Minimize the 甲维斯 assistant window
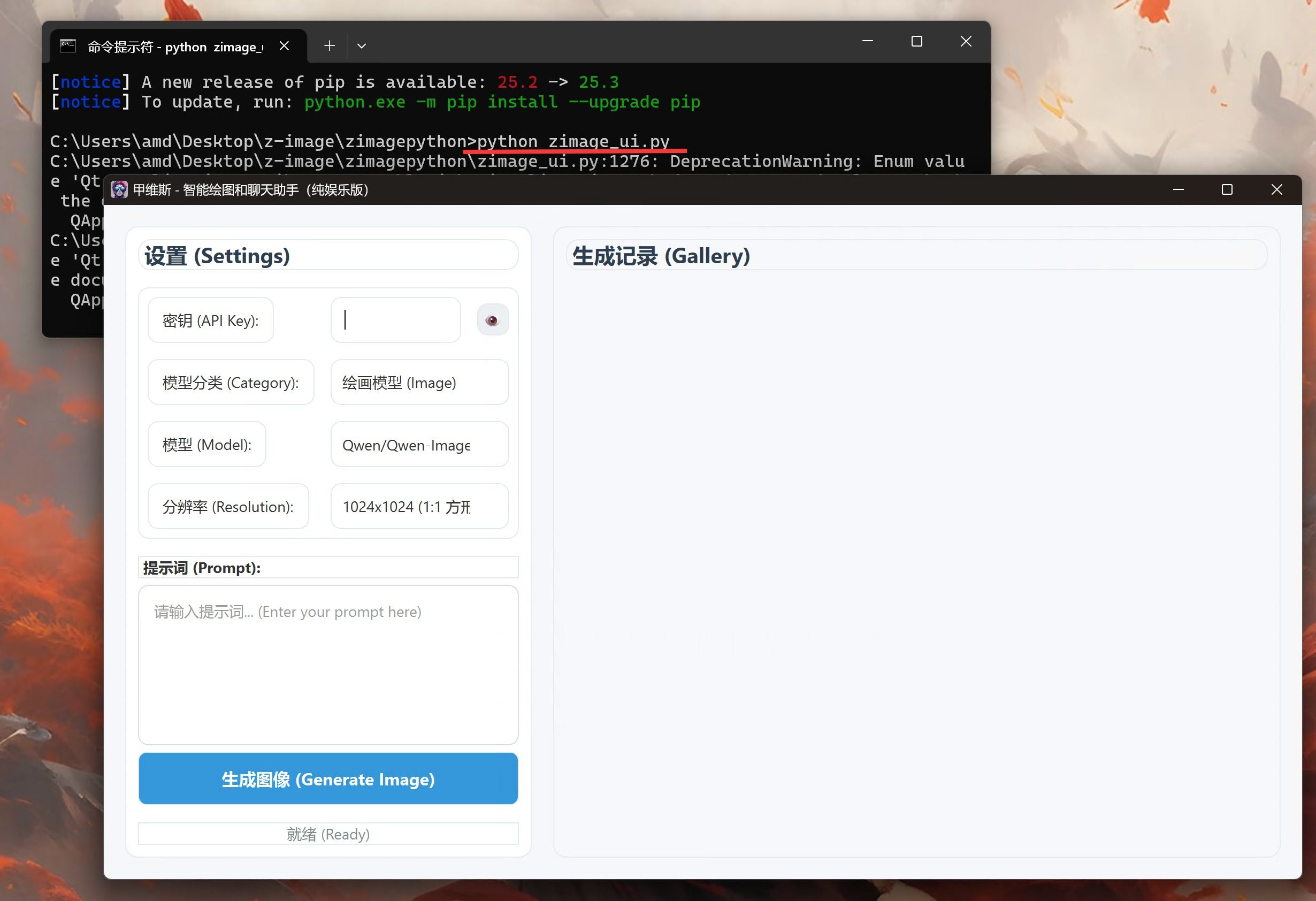The width and height of the screenshot is (1316, 901). point(1178,190)
